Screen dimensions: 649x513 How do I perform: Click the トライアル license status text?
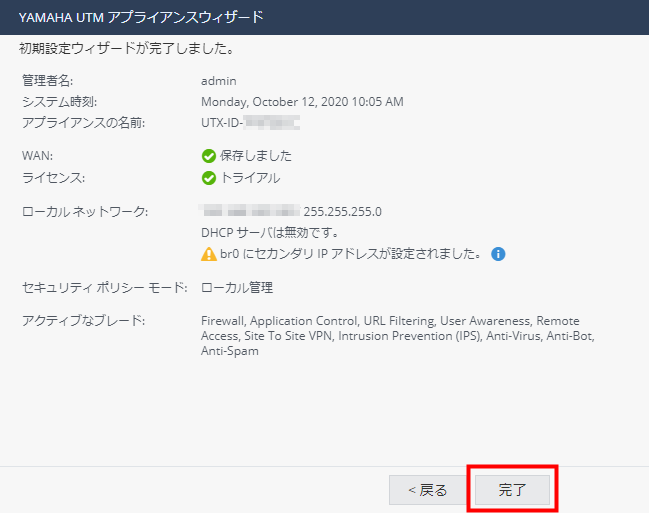pyautogui.click(x=250, y=178)
